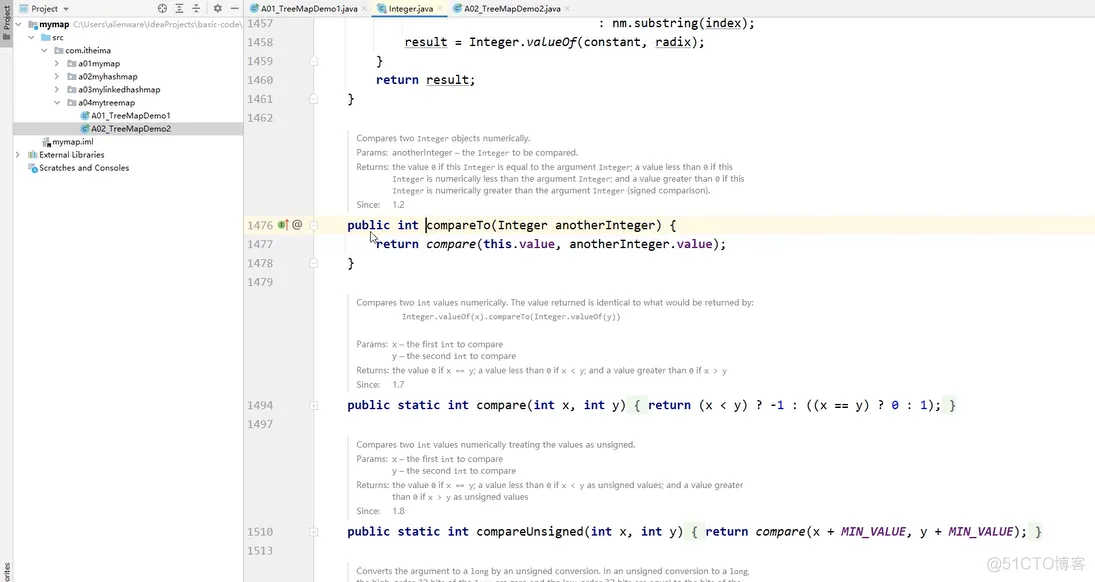Unfold the compareUnsigned method at line 1510
The height and width of the screenshot is (582, 1095).
click(x=314, y=532)
